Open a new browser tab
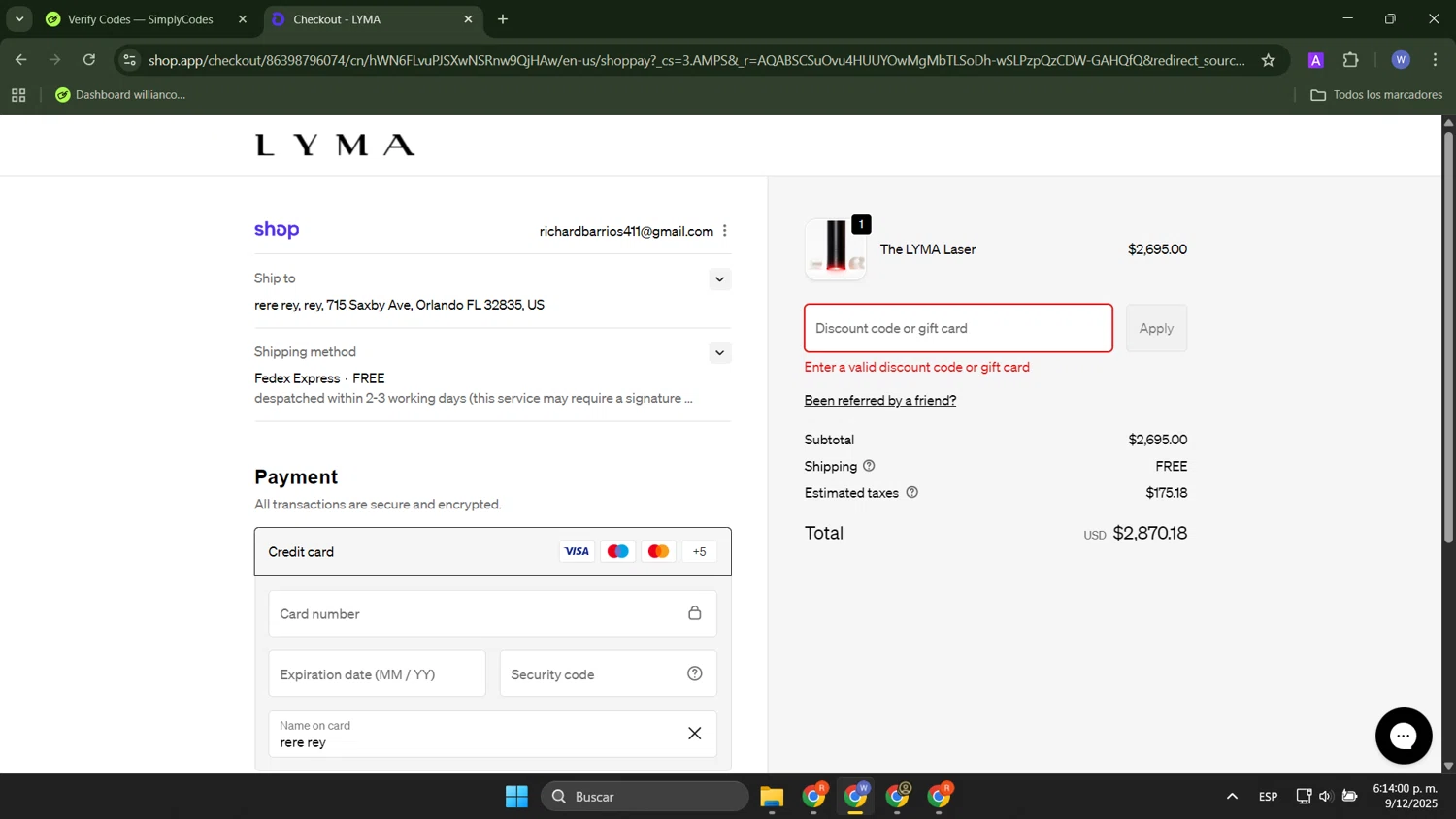This screenshot has height=819, width=1456. pyautogui.click(x=503, y=19)
